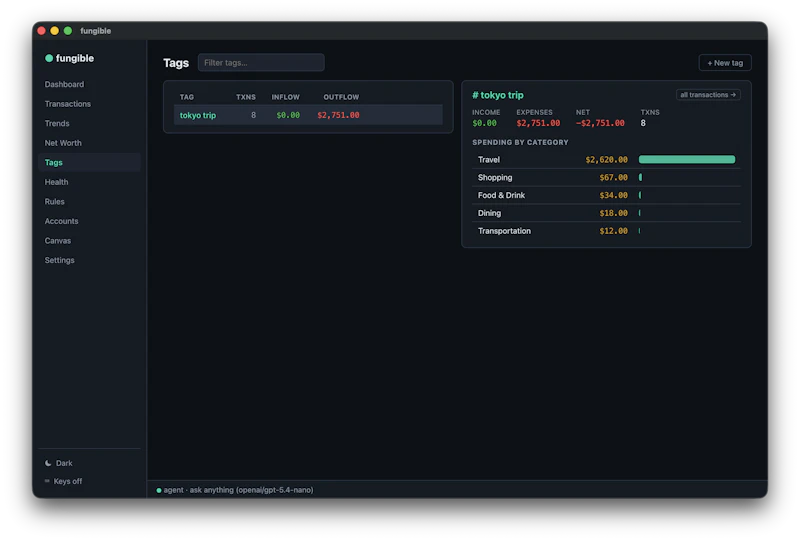The image size is (800, 541).
Task: Maximize the window with the green button
Action: [68, 31]
